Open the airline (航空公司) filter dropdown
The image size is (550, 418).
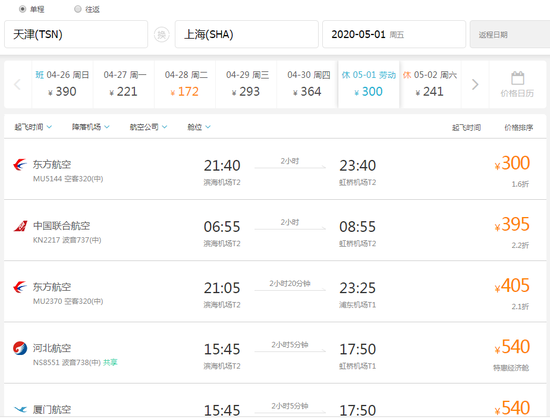click(148, 127)
